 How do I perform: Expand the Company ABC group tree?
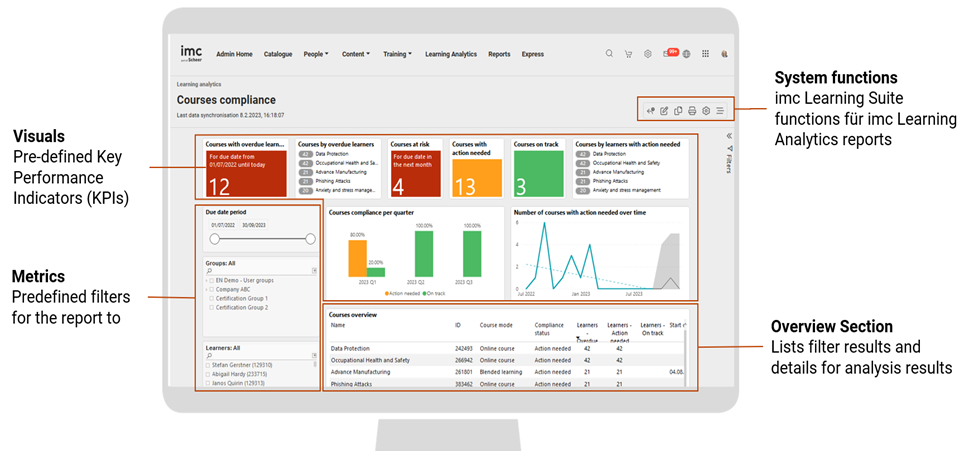point(206,289)
